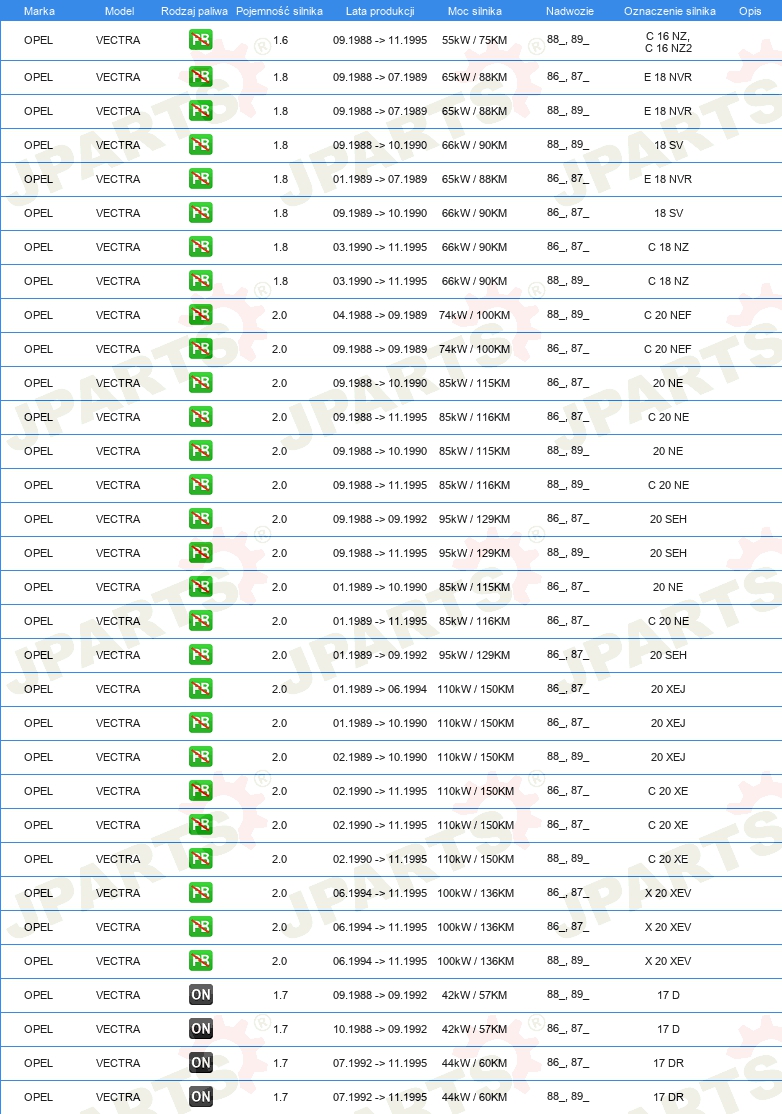Viewport: 782px width, 1114px height.
Task: Click the date cell 09.1989 -> 10.1990
Action: pyautogui.click(x=380, y=213)
